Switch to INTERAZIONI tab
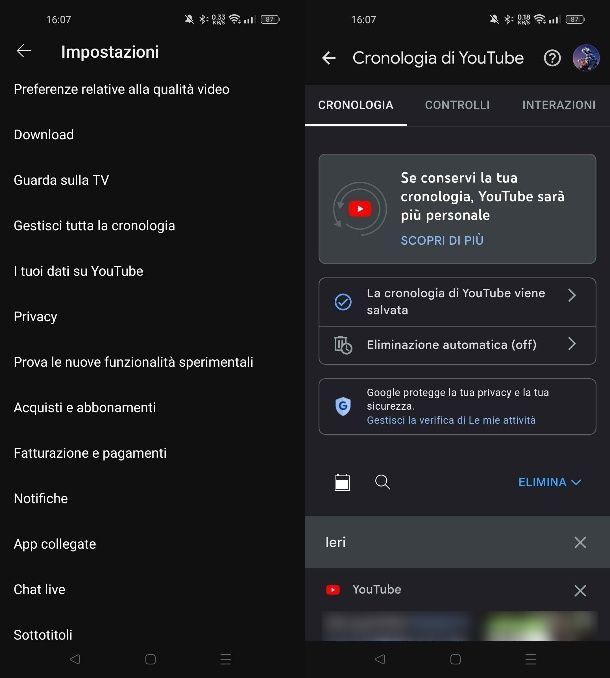Image resolution: width=610 pixels, height=678 pixels. click(559, 105)
